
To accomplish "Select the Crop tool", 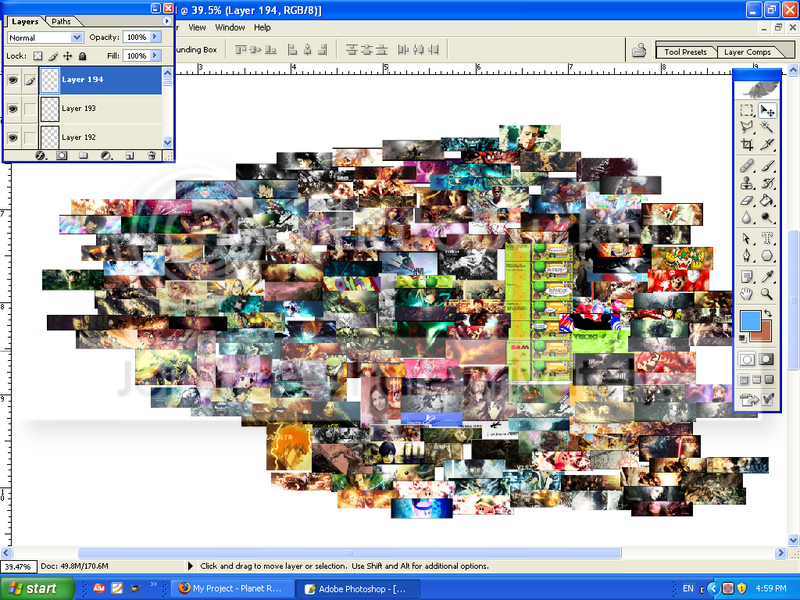I will coord(747,145).
